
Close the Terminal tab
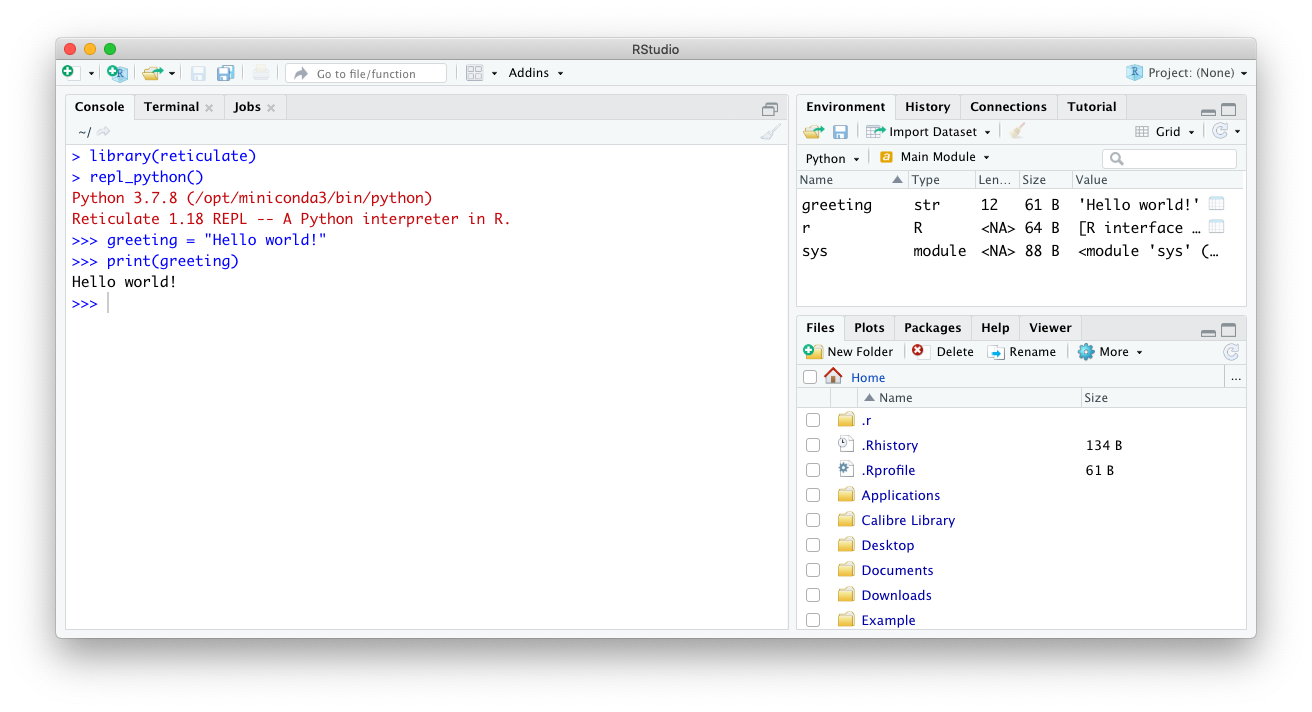(209, 108)
